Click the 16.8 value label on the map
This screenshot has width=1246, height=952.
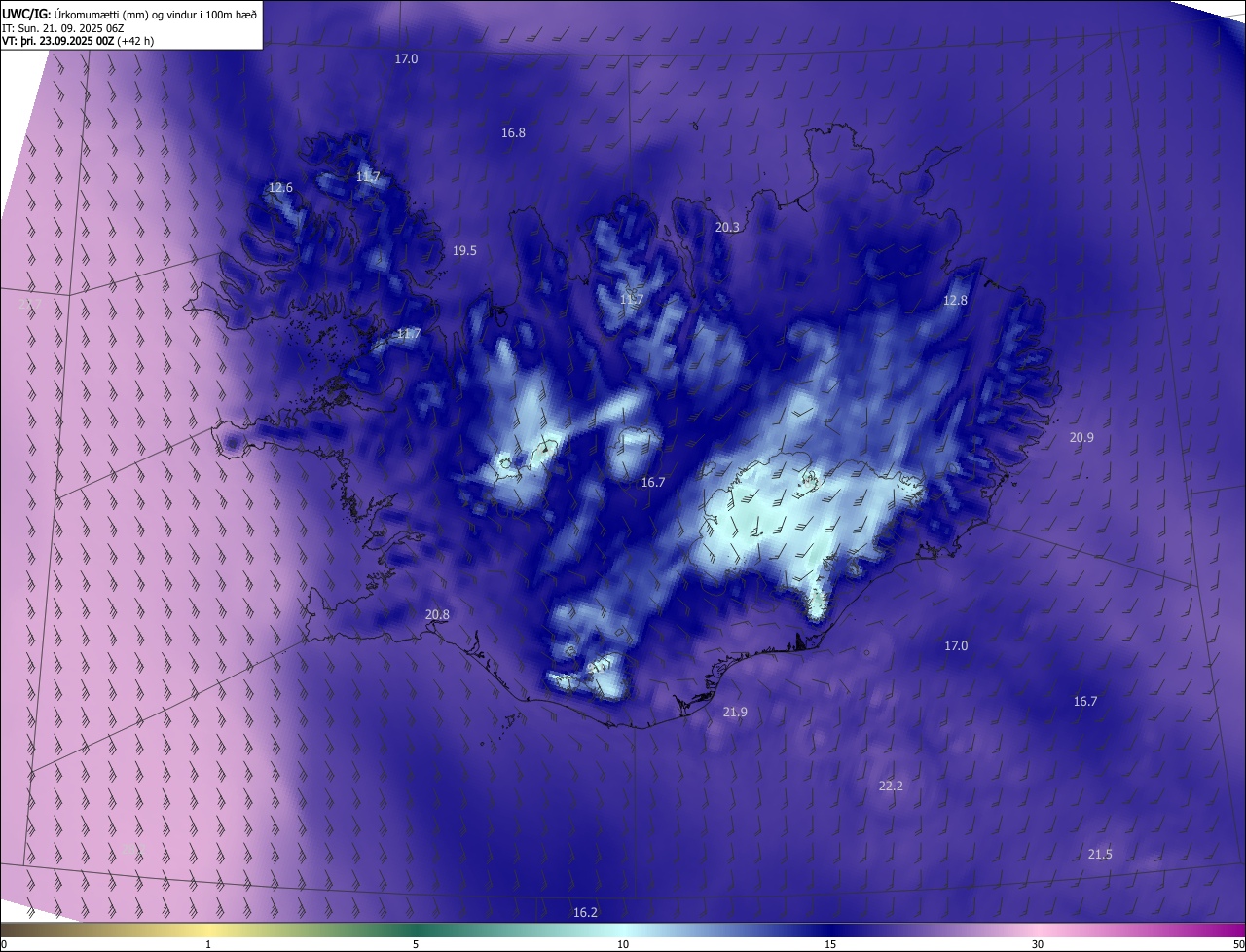[x=513, y=132]
